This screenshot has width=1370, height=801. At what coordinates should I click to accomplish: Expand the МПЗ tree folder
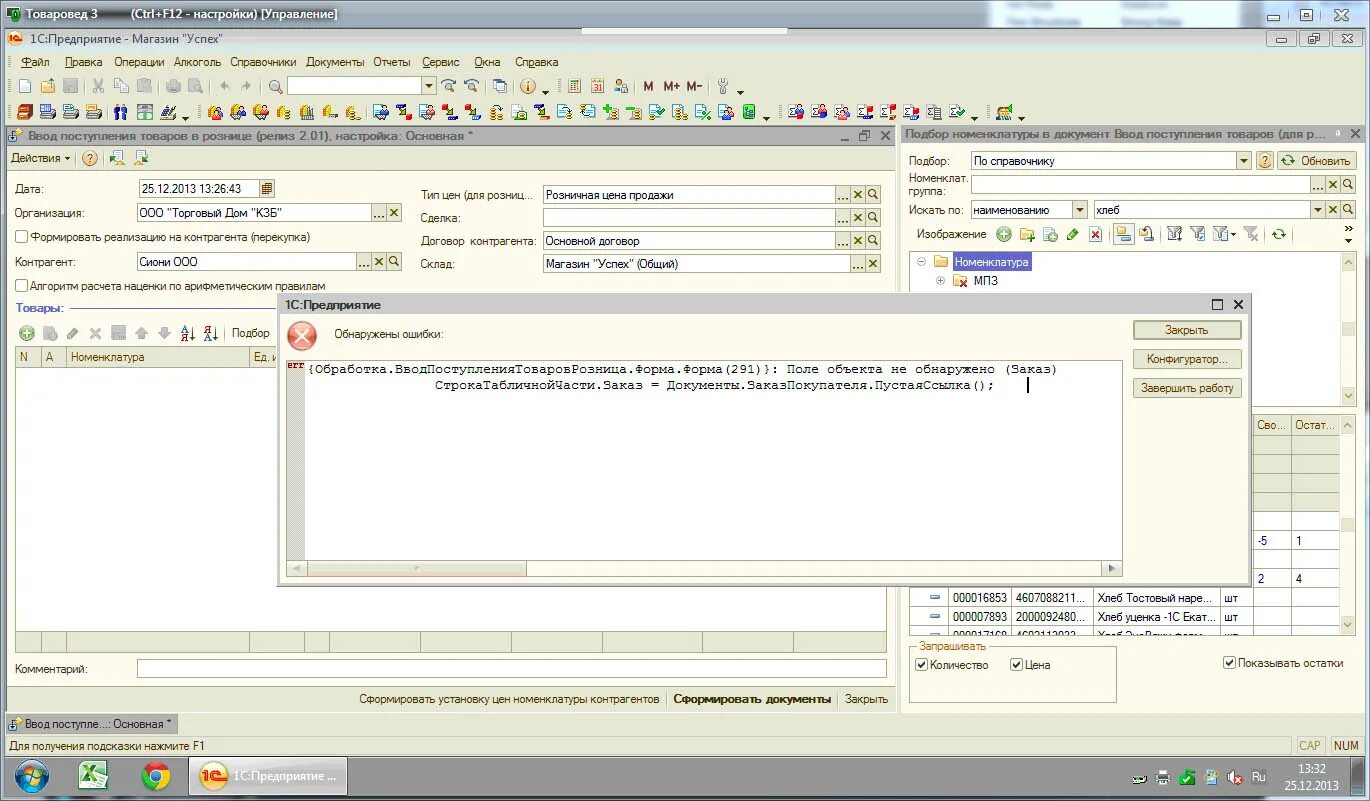[940, 281]
